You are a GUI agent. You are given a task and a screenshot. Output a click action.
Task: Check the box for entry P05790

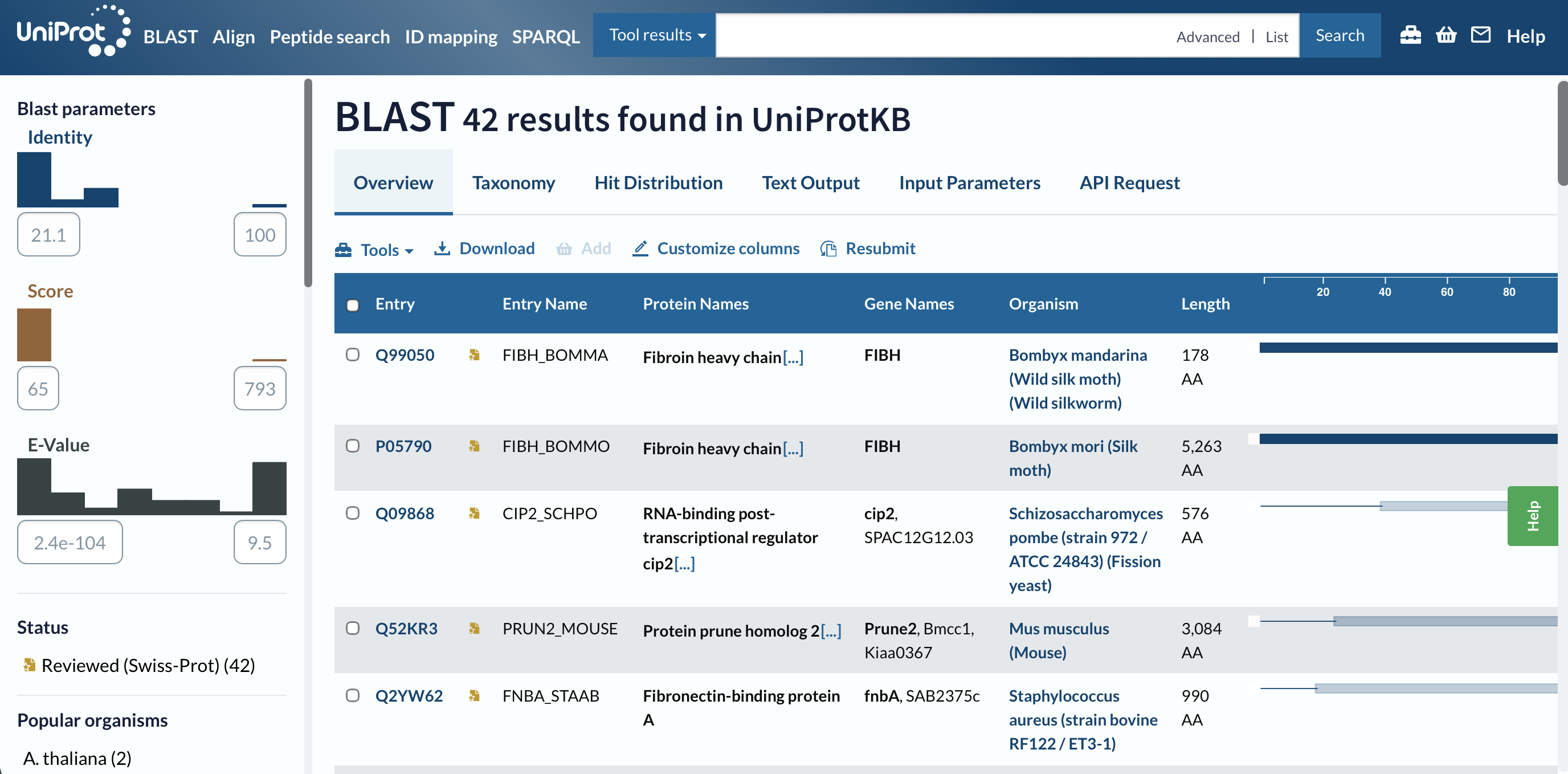(x=353, y=446)
